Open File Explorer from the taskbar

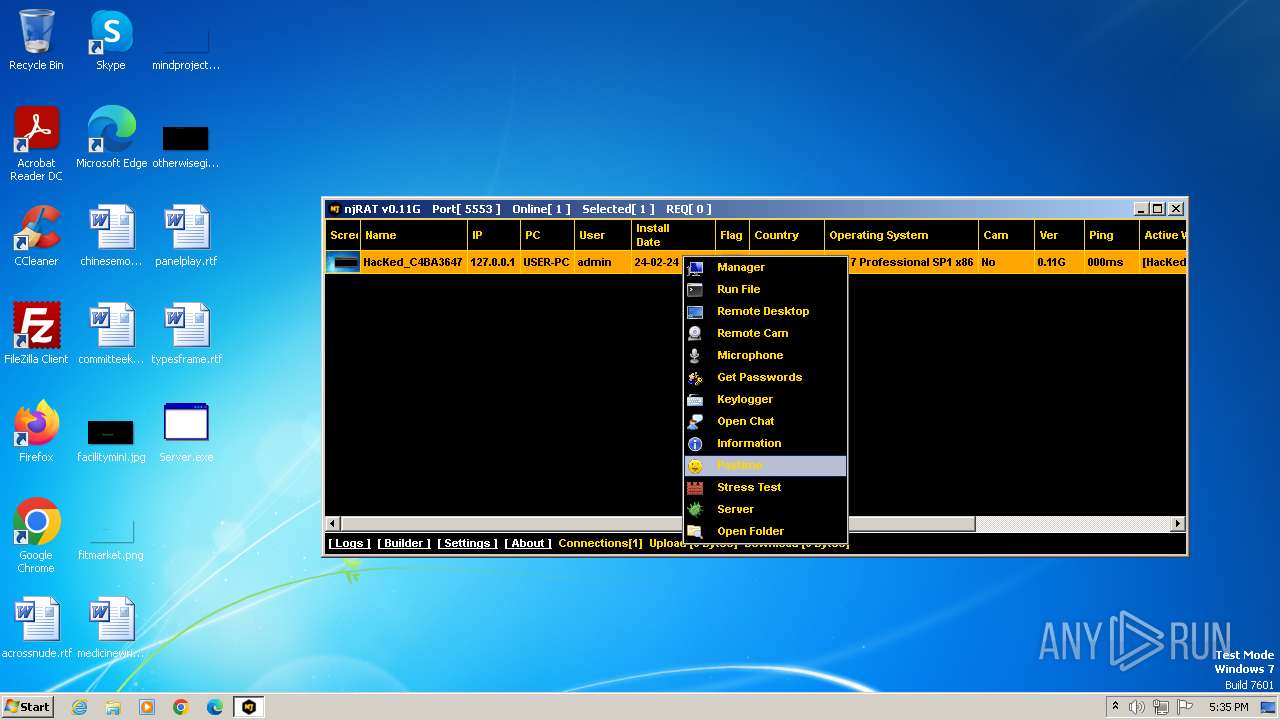pyautogui.click(x=113, y=707)
